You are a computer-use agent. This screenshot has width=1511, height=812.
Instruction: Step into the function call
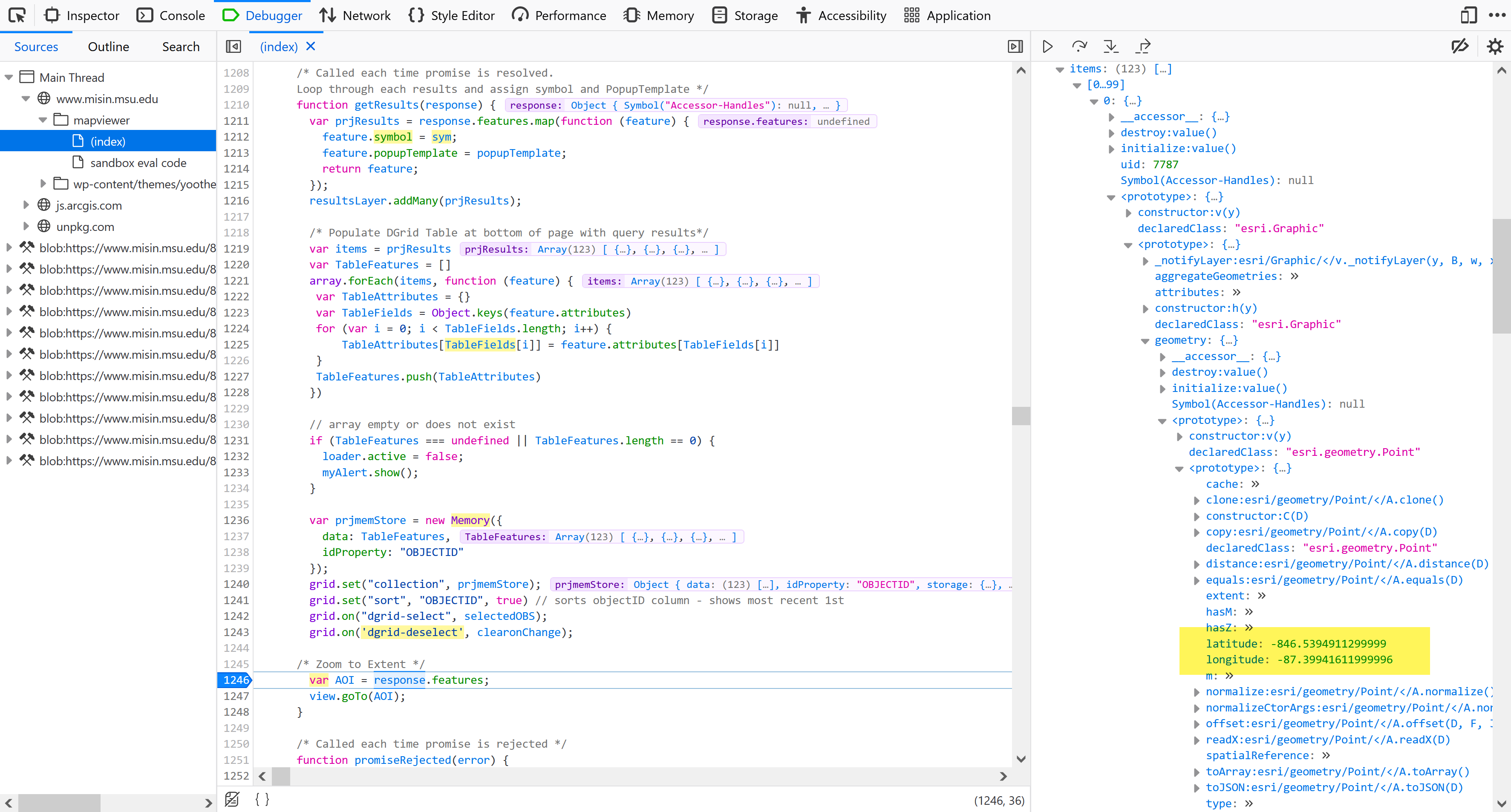point(1111,46)
